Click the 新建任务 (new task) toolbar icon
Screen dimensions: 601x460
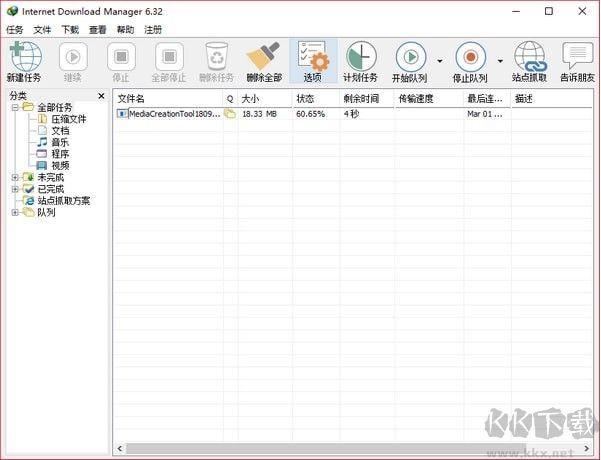[25, 57]
